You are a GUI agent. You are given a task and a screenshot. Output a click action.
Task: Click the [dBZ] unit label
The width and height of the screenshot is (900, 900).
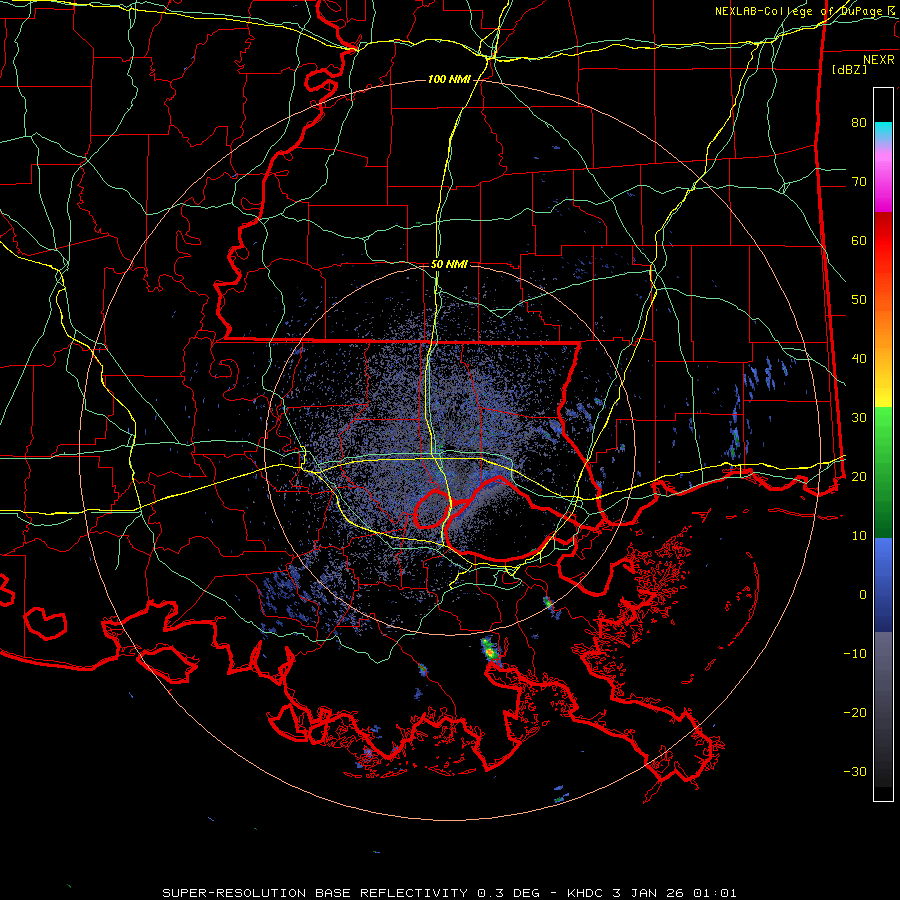point(849,69)
